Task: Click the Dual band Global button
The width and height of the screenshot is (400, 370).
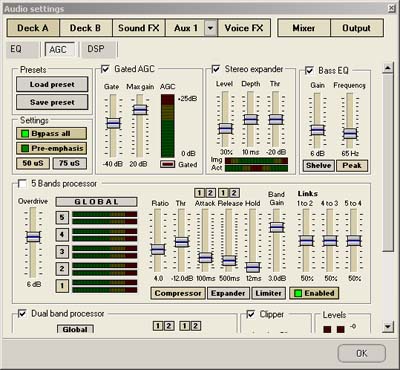Action: point(75,329)
